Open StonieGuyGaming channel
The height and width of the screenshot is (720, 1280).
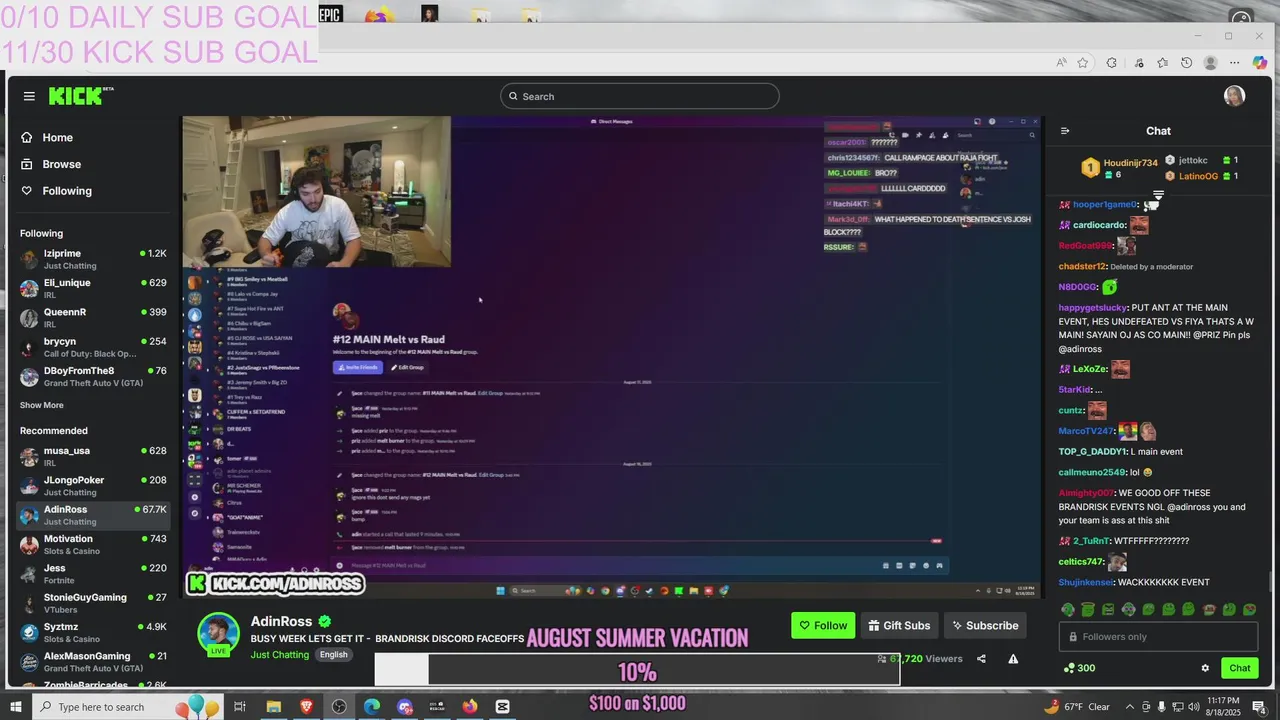93,603
